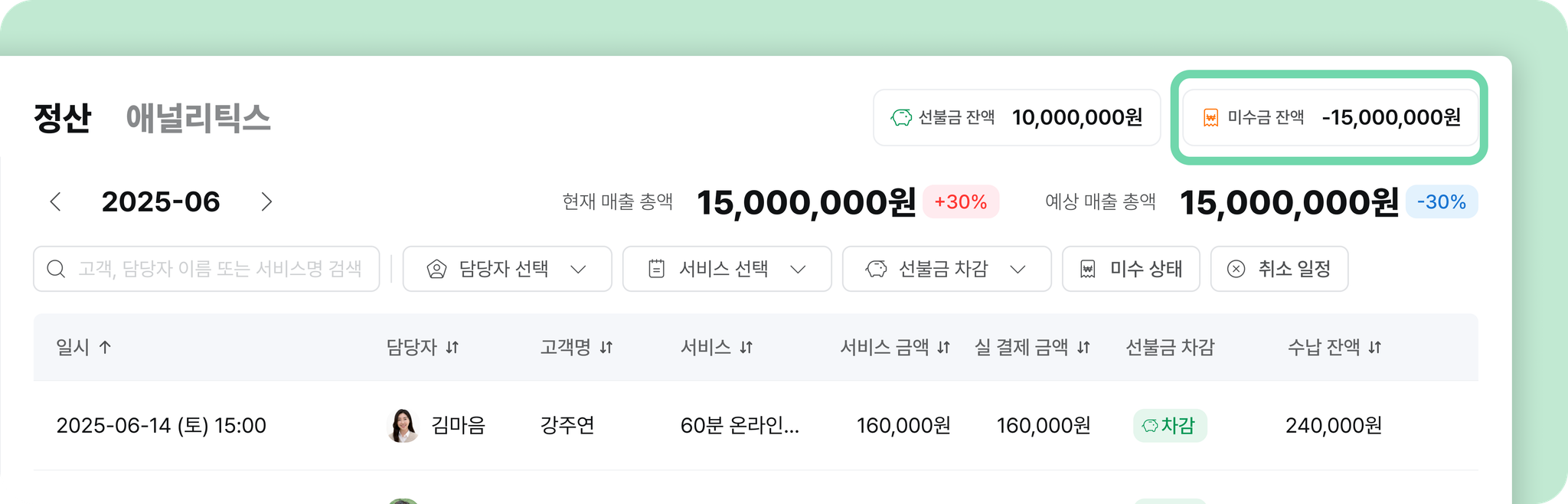Toggle the 미수 상태 filter
1568x504 pixels.
[x=1131, y=269]
